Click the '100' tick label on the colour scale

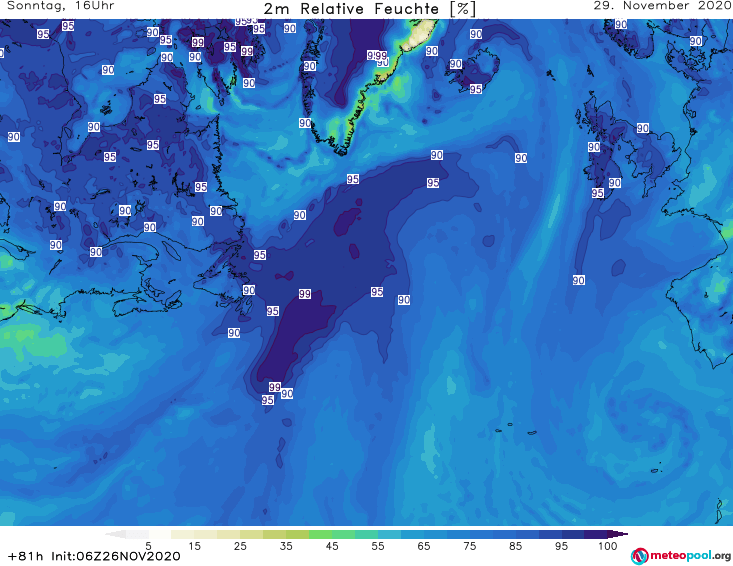pyautogui.click(x=608, y=546)
